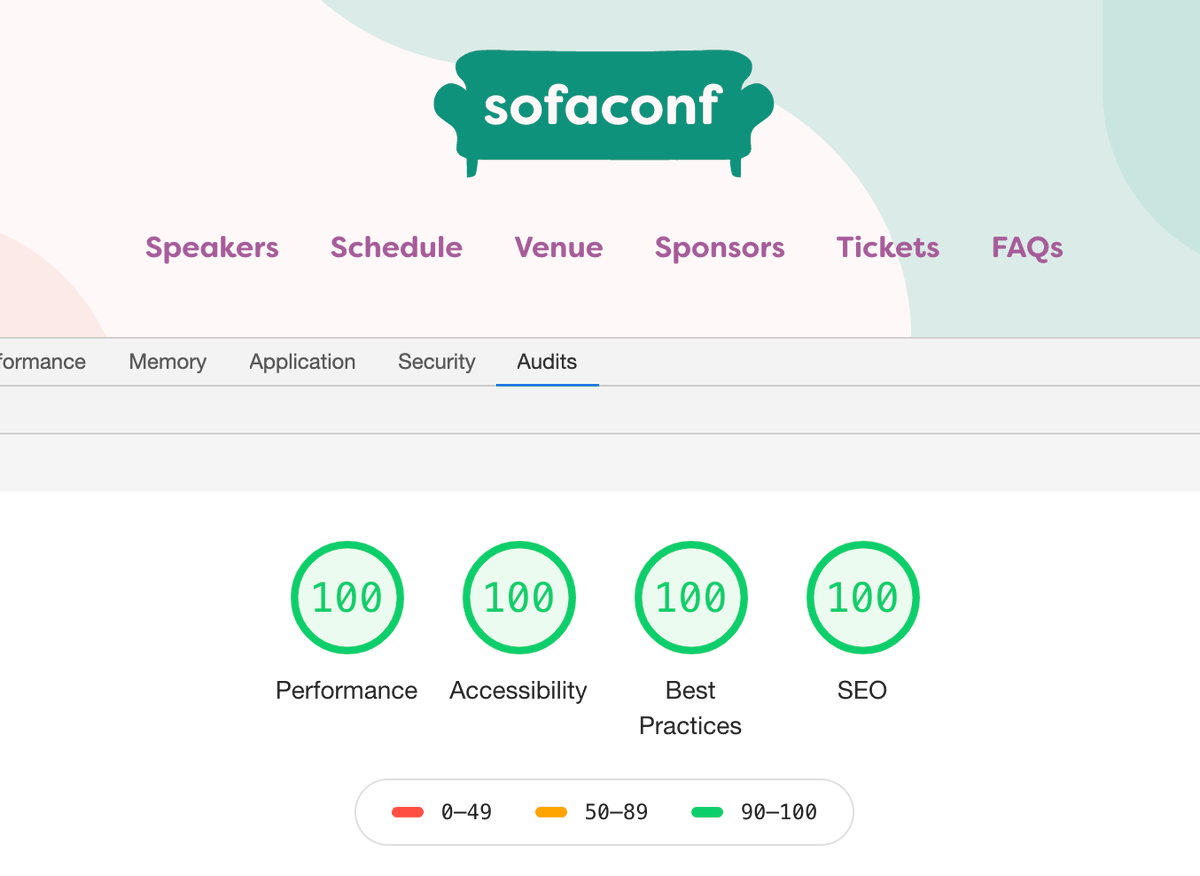This screenshot has height=876, width=1200.
Task: Open the FAQs navigation link
Action: point(1027,247)
